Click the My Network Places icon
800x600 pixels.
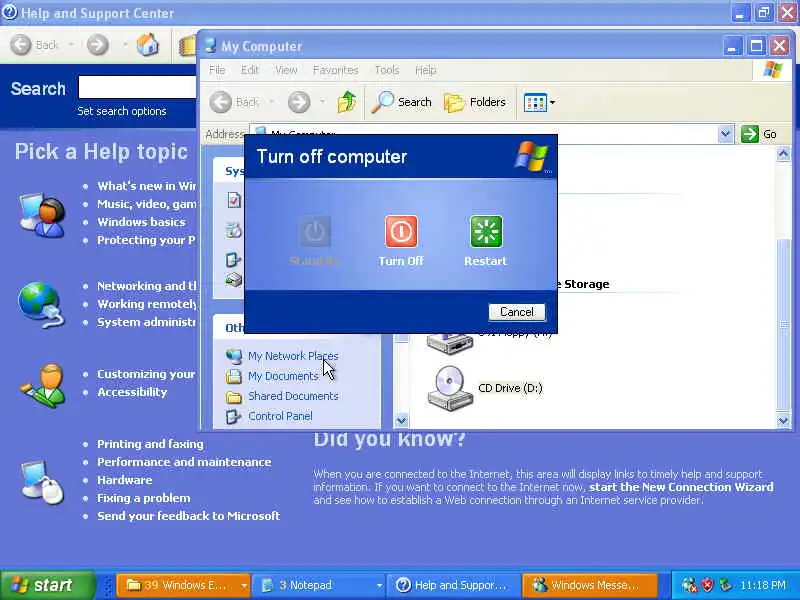click(234, 356)
